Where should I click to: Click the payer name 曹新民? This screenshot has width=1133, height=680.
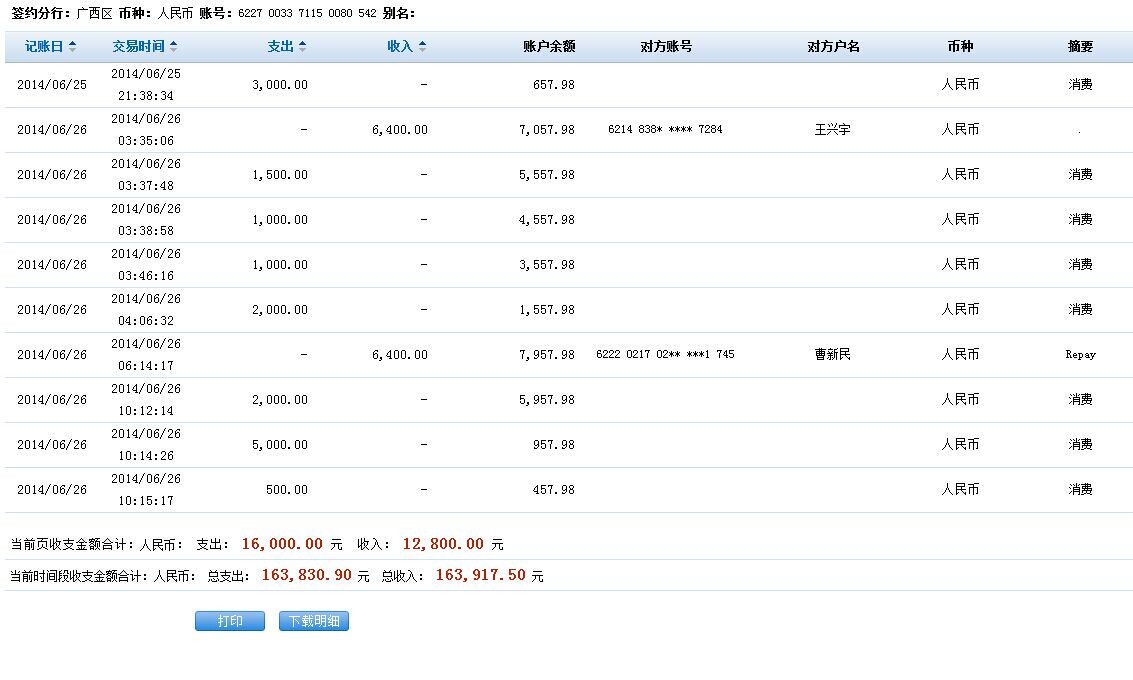(833, 355)
